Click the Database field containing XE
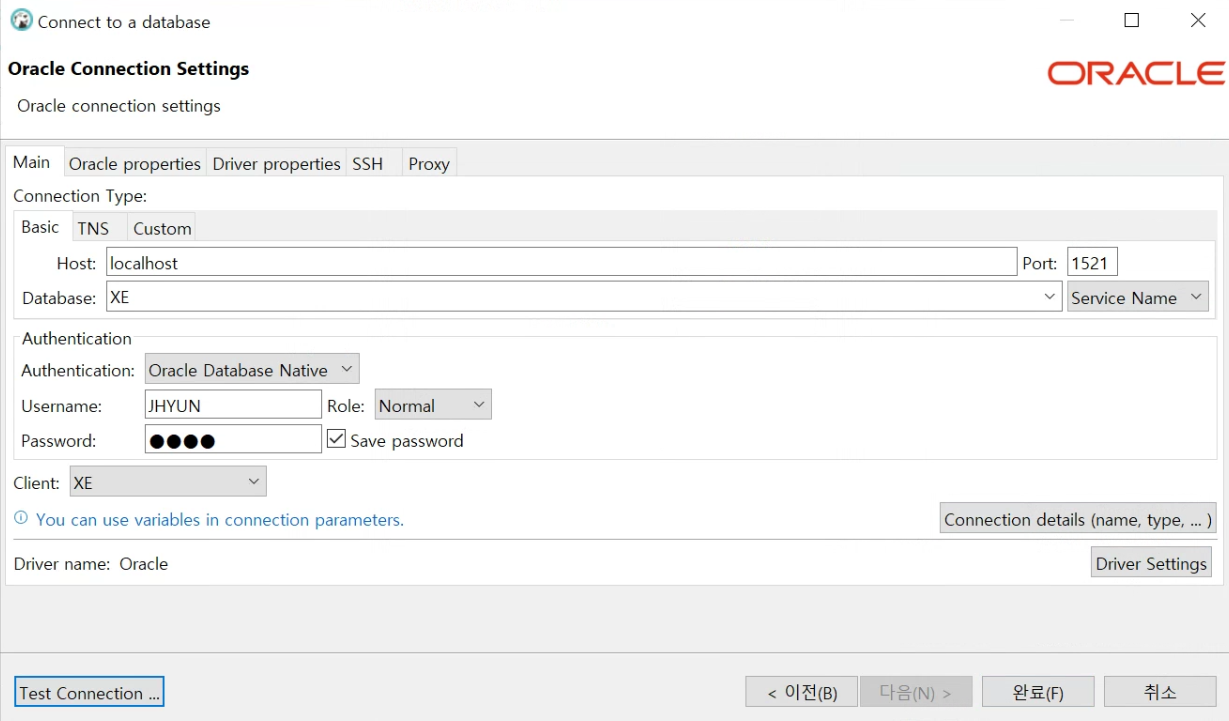 583,296
